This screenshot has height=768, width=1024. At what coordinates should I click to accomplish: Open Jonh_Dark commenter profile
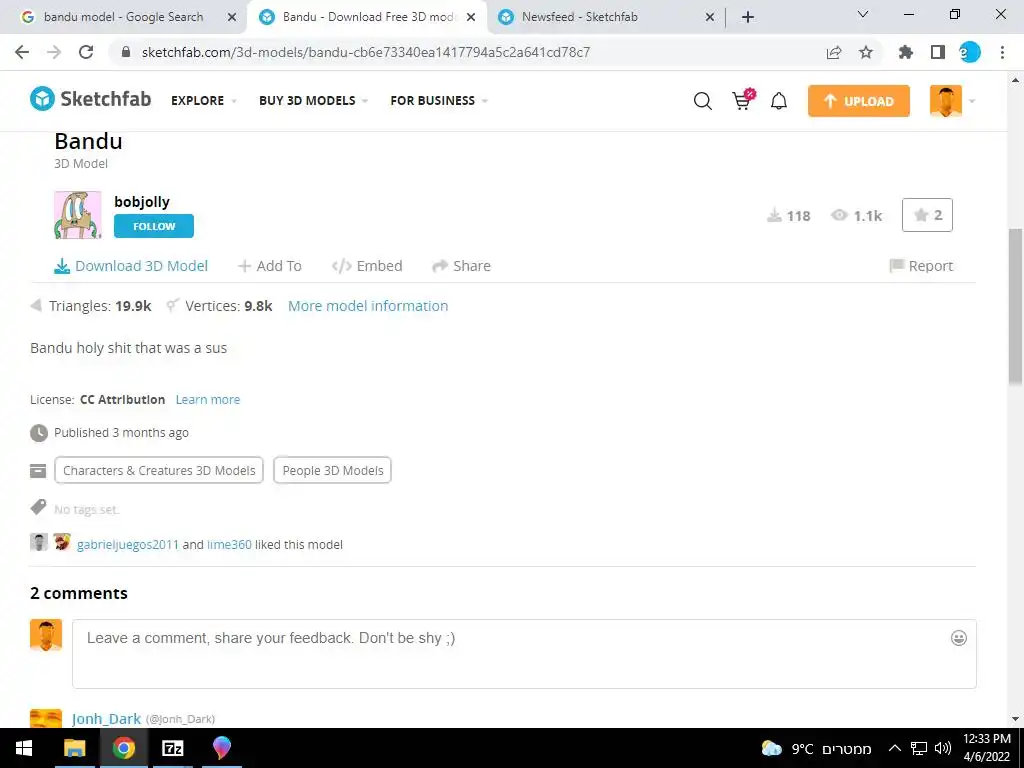point(106,719)
